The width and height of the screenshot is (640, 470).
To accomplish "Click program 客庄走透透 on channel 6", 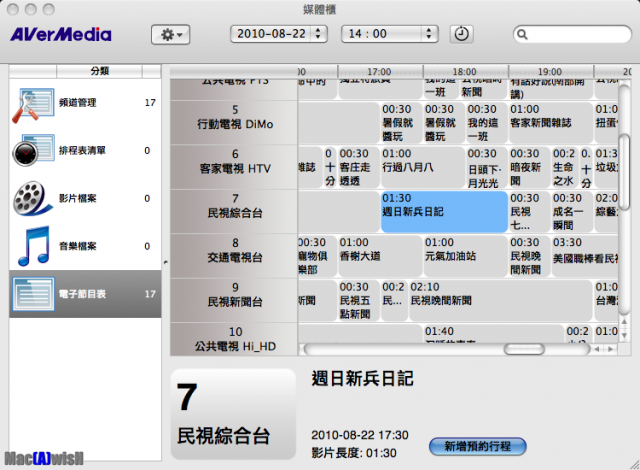I will coord(359,166).
